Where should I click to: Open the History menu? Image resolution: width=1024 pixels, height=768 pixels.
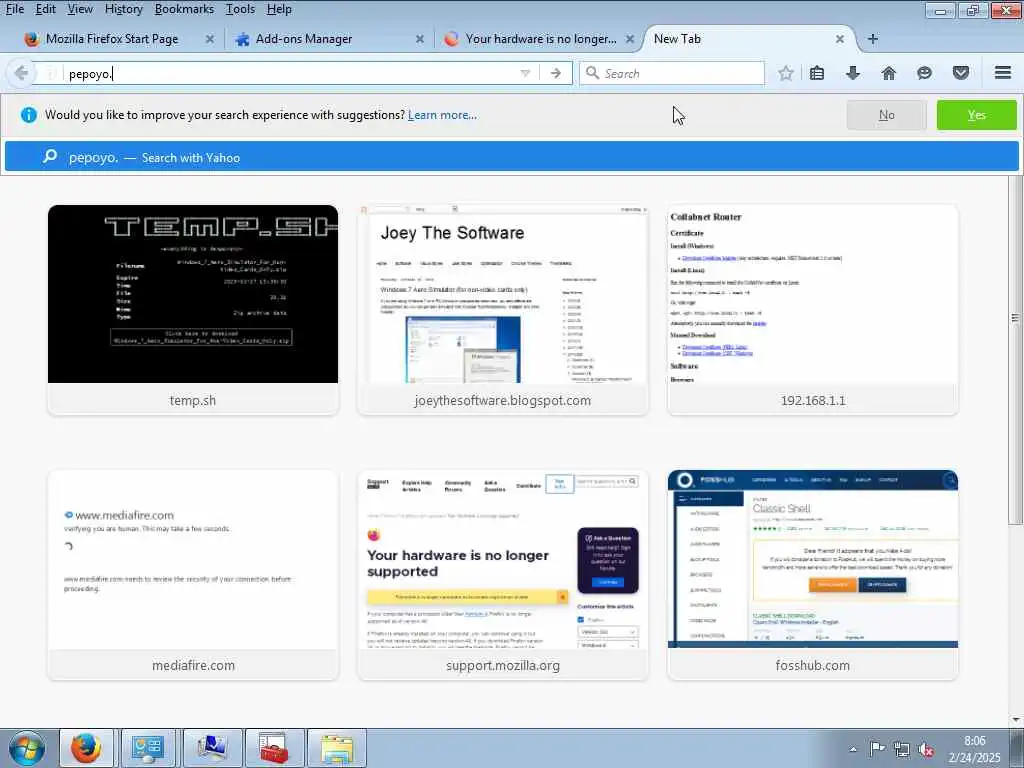[x=123, y=9]
